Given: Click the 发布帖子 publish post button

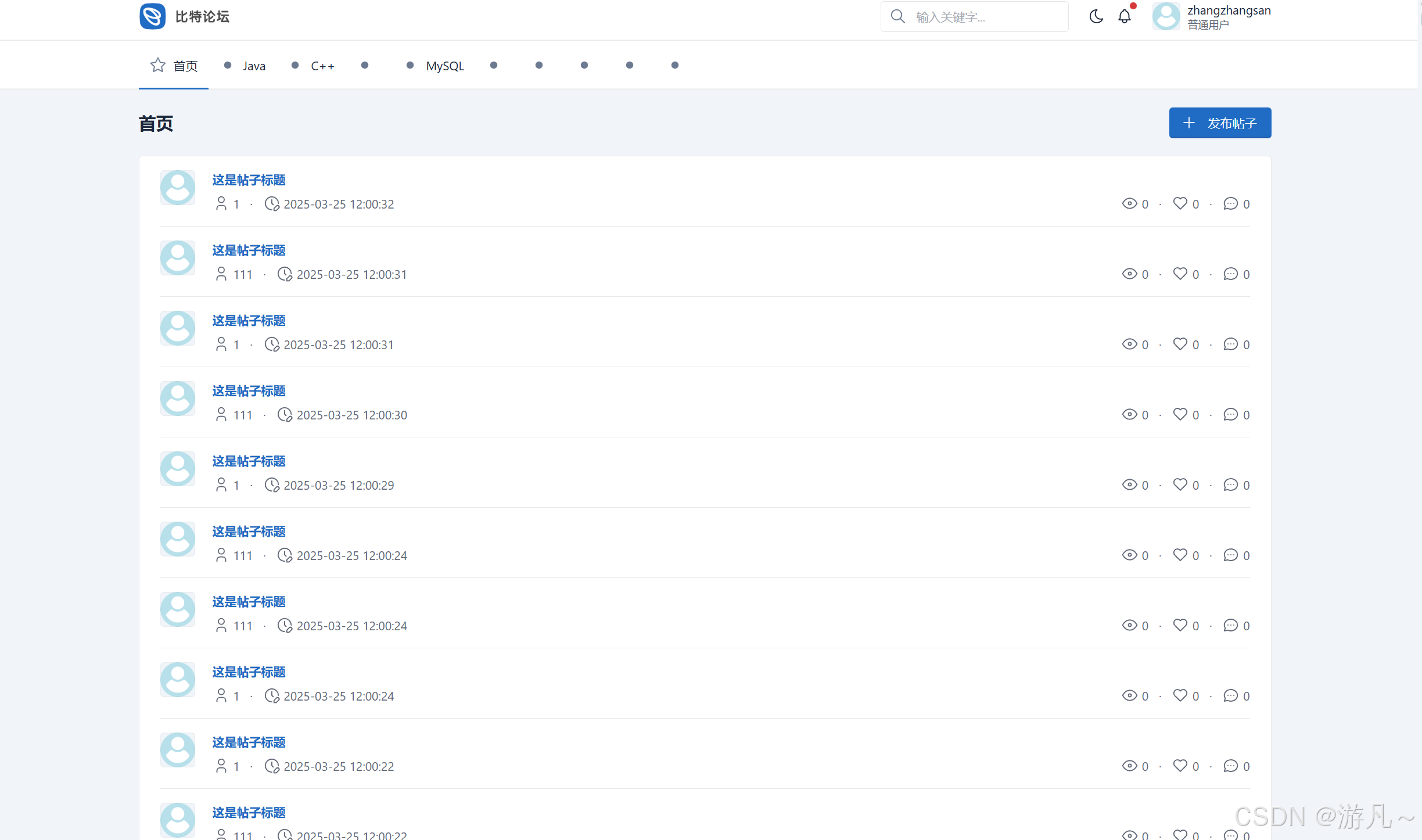Looking at the screenshot, I should click(x=1220, y=123).
